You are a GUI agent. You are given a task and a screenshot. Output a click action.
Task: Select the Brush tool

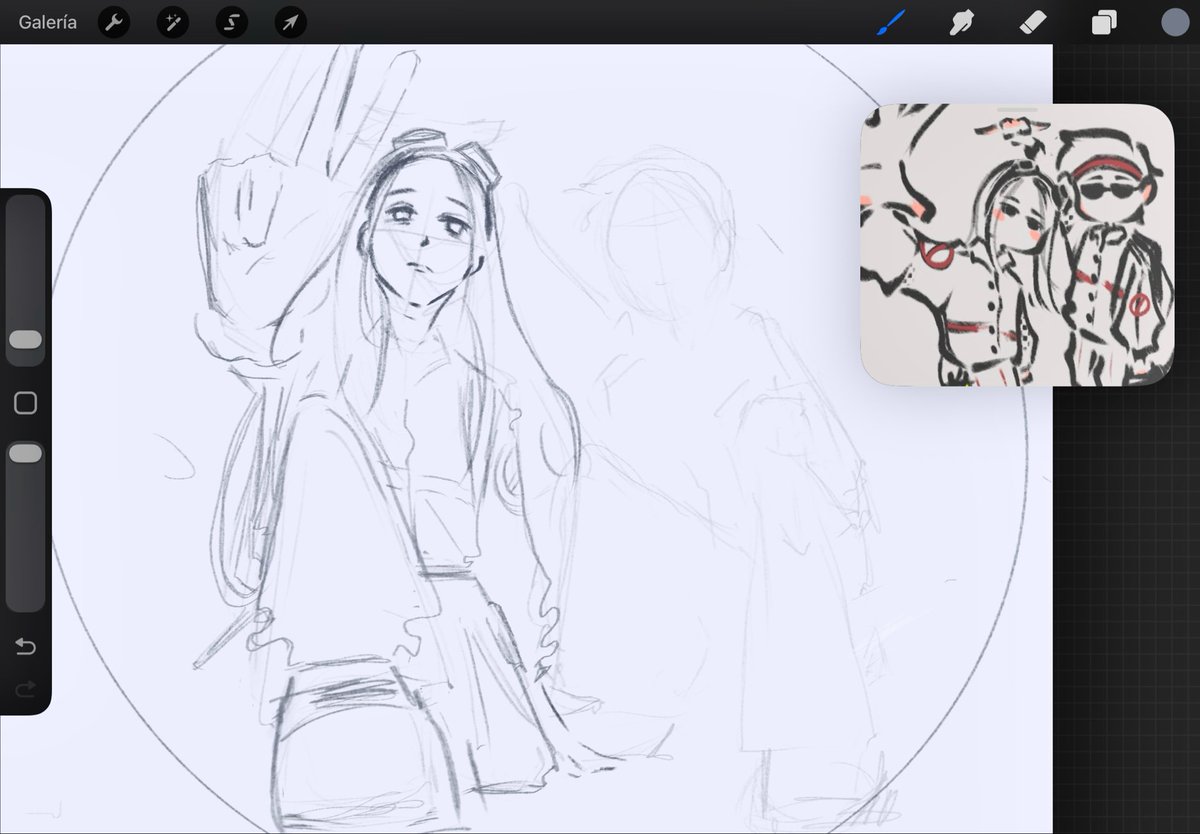point(889,22)
